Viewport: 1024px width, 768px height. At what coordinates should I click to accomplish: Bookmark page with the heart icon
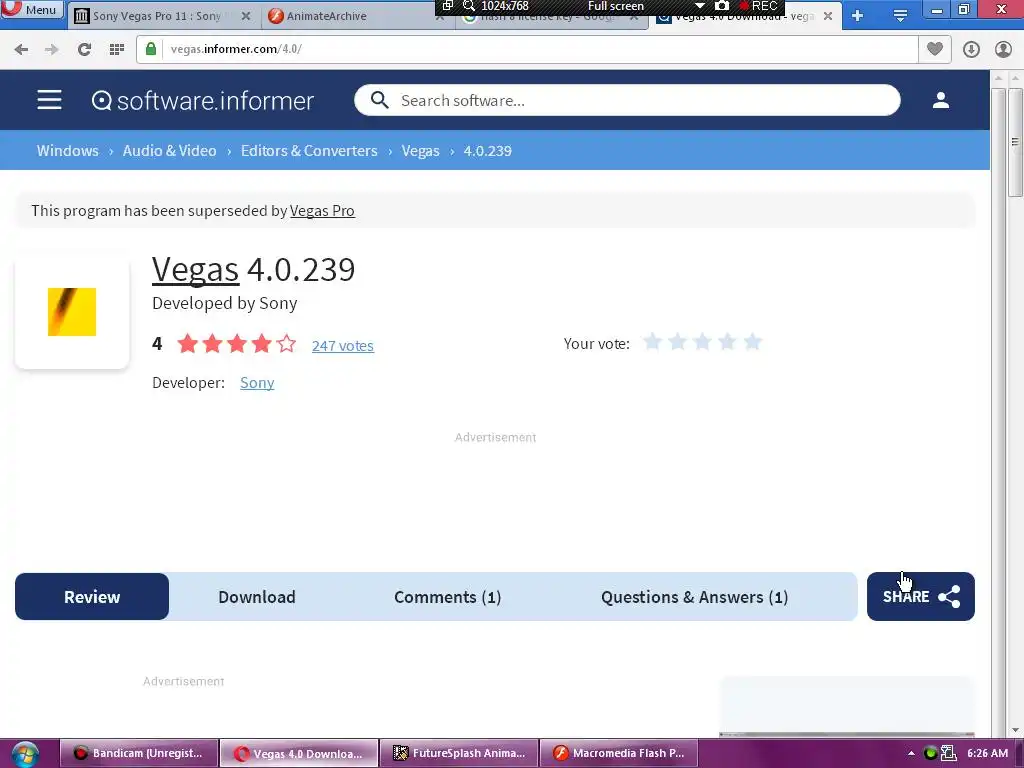coord(935,49)
